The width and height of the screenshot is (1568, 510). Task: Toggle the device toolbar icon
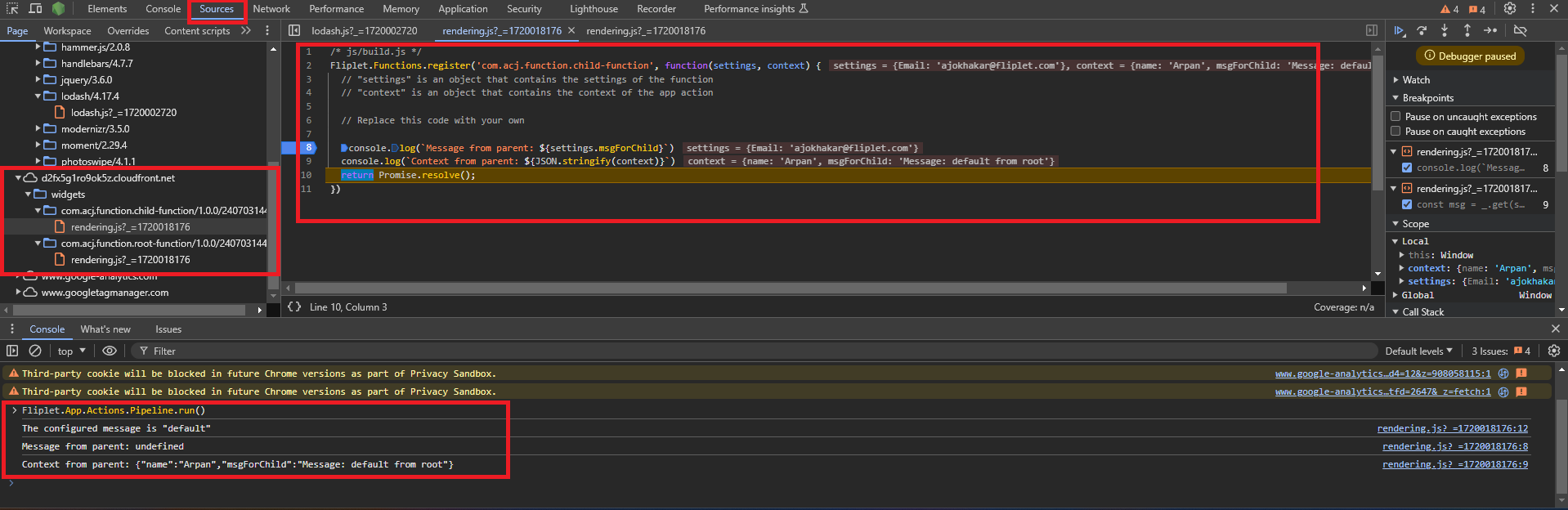[x=35, y=9]
